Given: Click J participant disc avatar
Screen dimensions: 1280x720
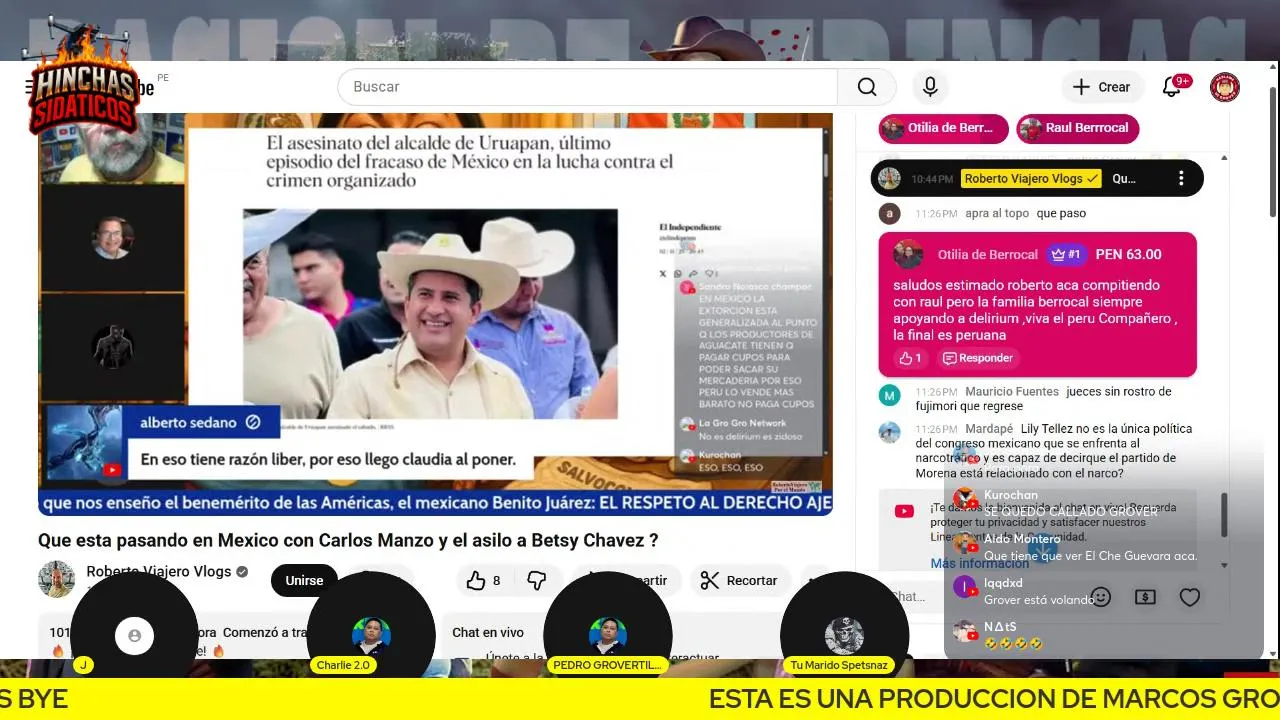Looking at the screenshot, I should pos(134,635).
